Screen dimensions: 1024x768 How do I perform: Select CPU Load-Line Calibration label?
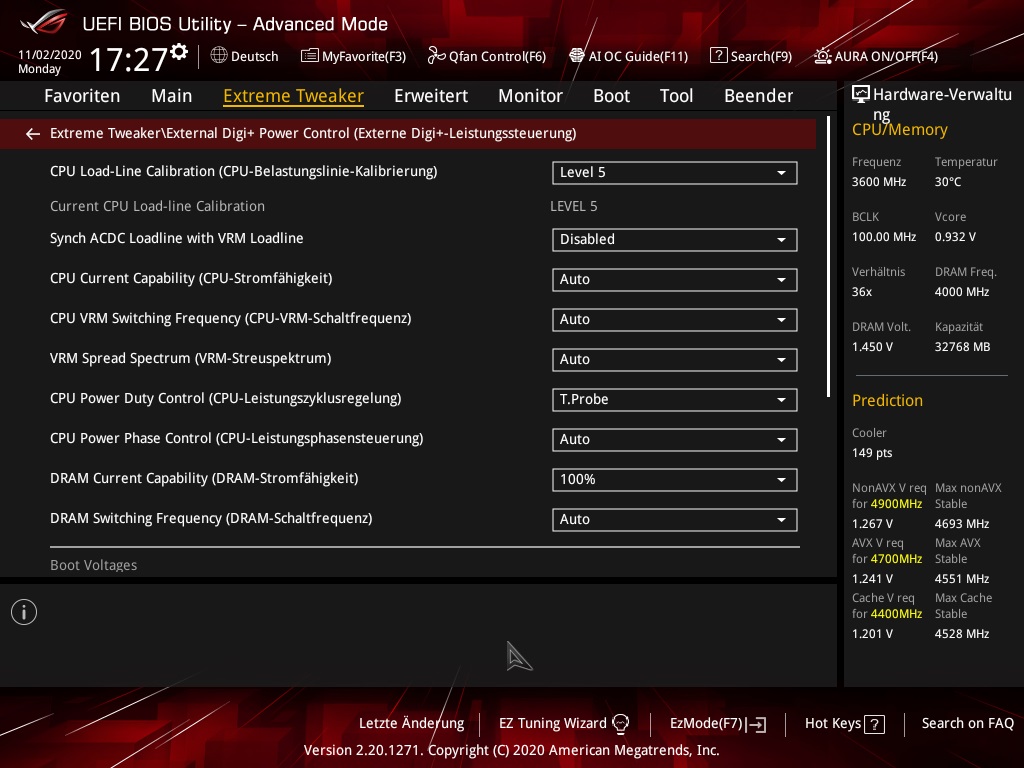coord(244,172)
